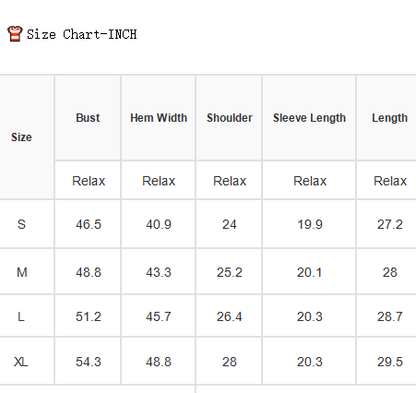Screen dimensions: 416x393
Task: Select the Hem Width column header
Action: tap(159, 118)
